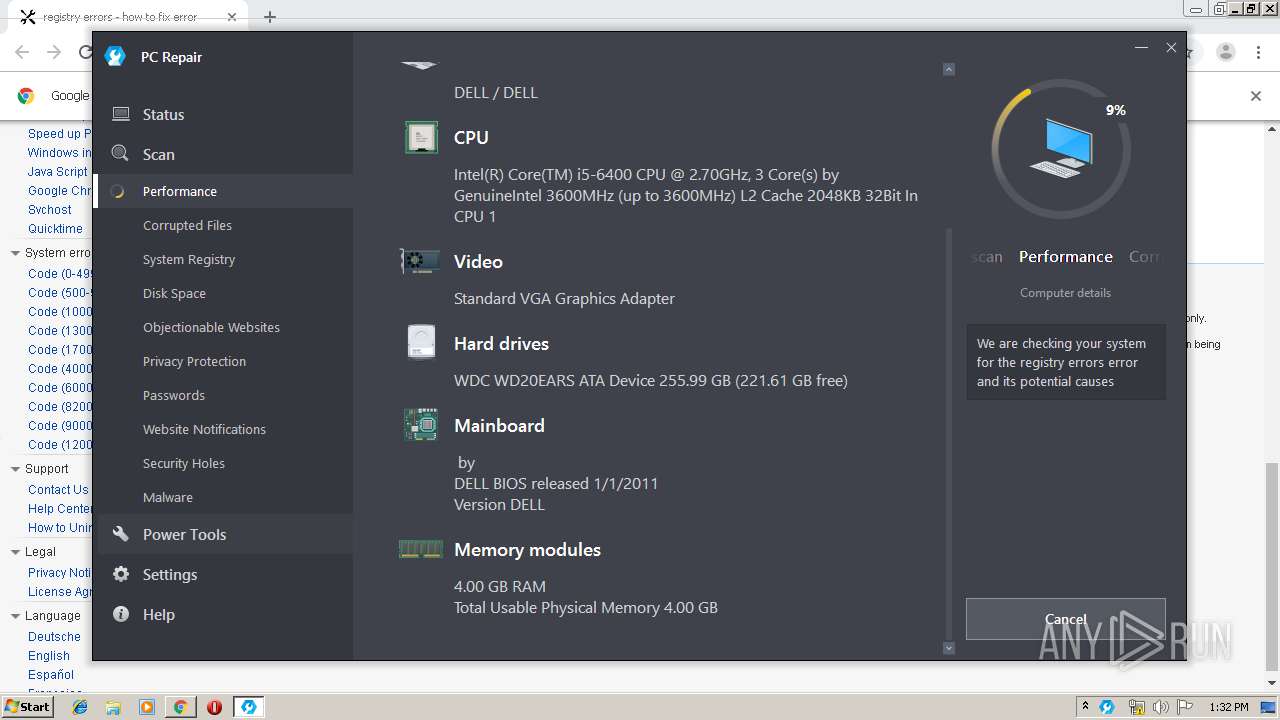
Task: Open the Windows Start menu
Action: [x=28, y=706]
